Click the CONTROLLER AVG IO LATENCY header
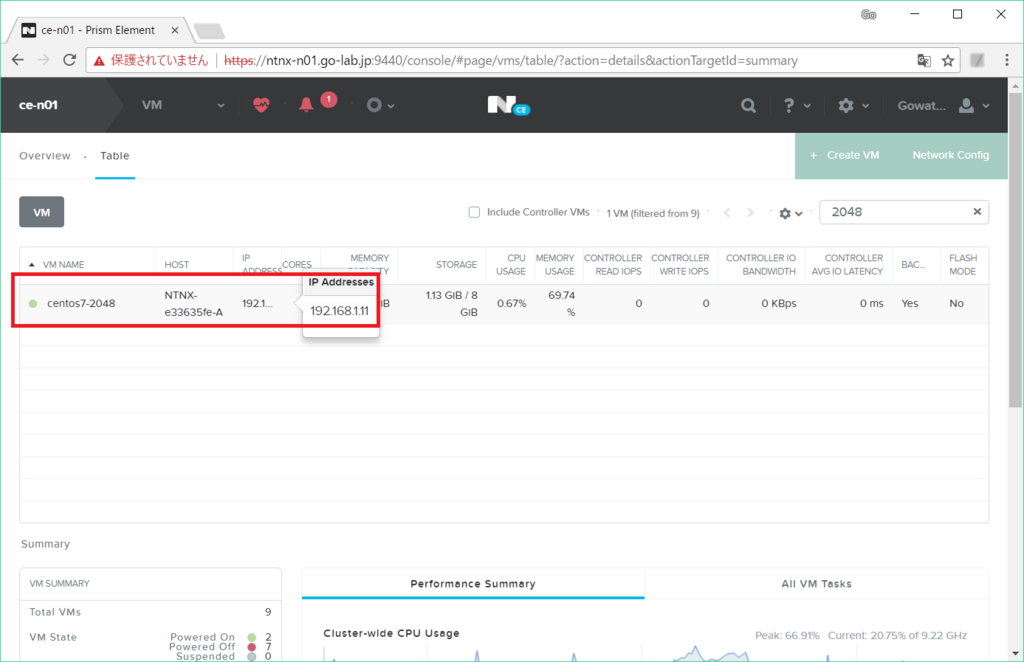The width and height of the screenshot is (1024, 662). [x=847, y=264]
